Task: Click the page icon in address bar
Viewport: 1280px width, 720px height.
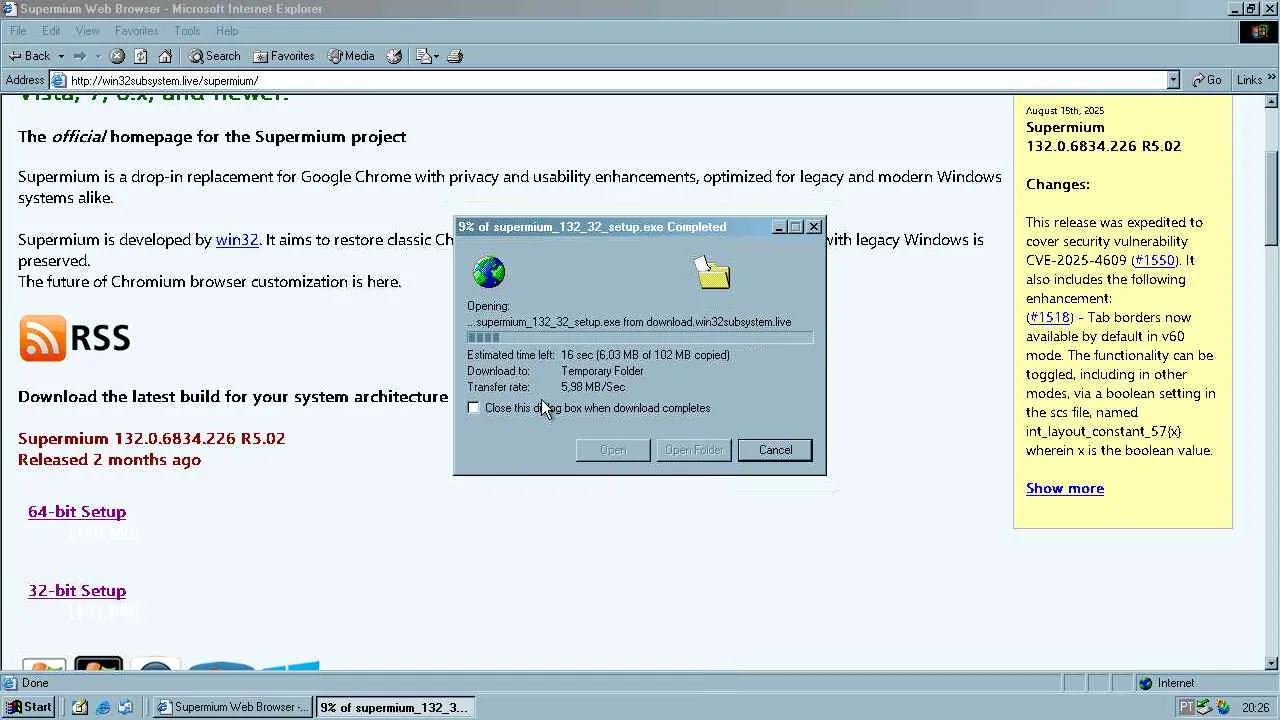Action: [x=59, y=80]
